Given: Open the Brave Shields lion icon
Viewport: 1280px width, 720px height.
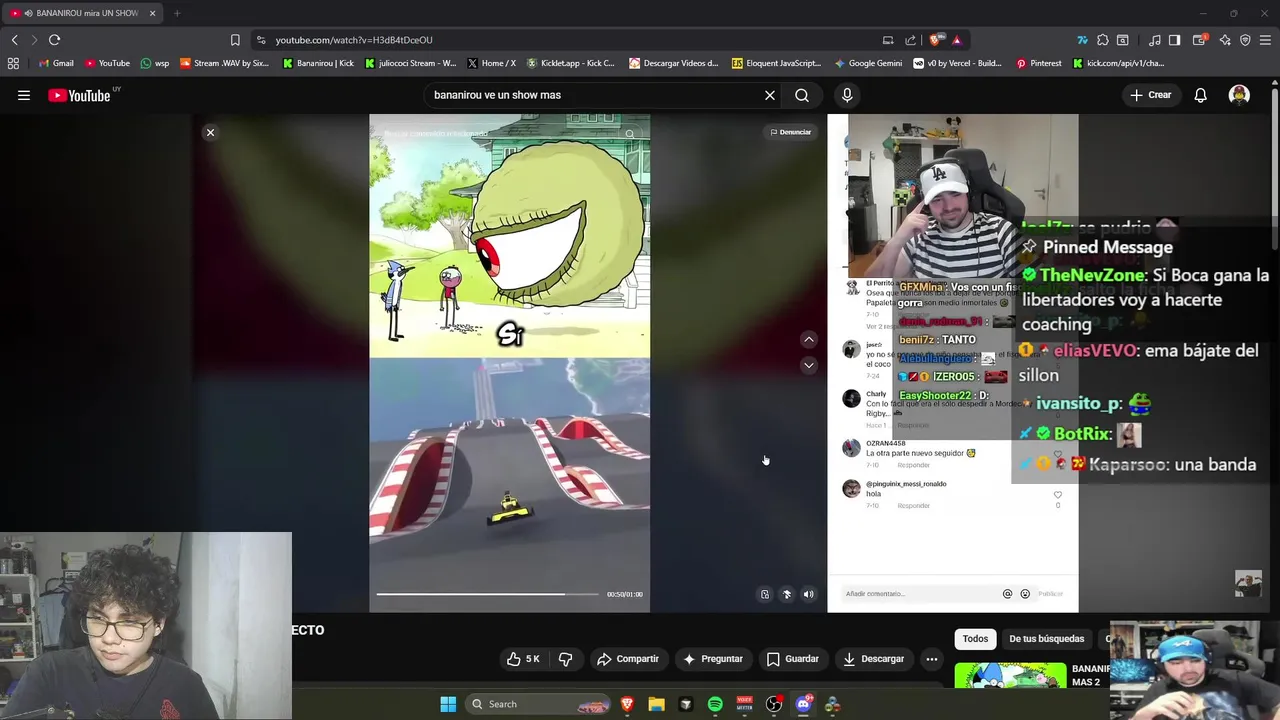Looking at the screenshot, I should (935, 40).
